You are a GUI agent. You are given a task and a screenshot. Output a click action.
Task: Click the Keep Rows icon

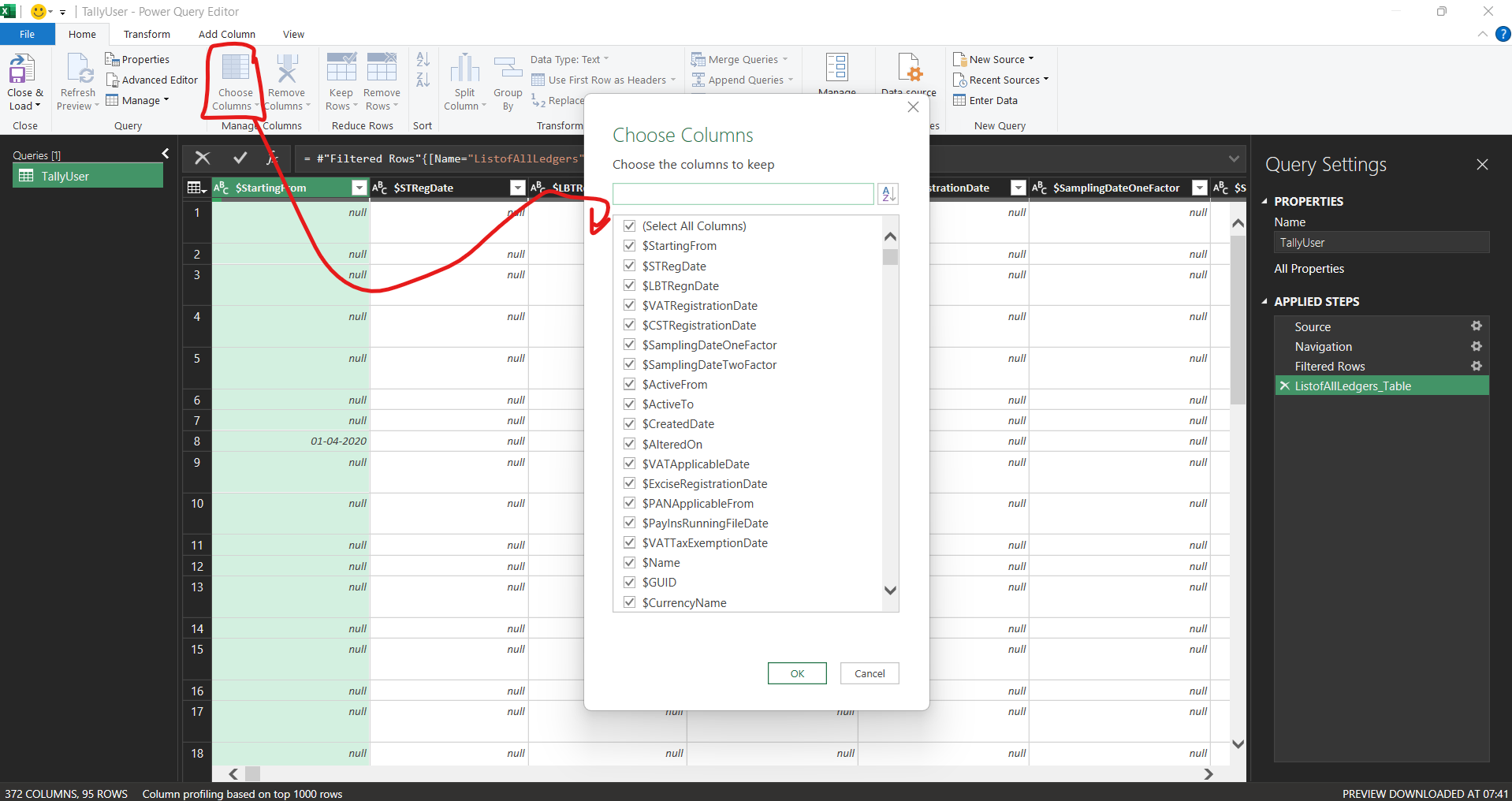[341, 69]
